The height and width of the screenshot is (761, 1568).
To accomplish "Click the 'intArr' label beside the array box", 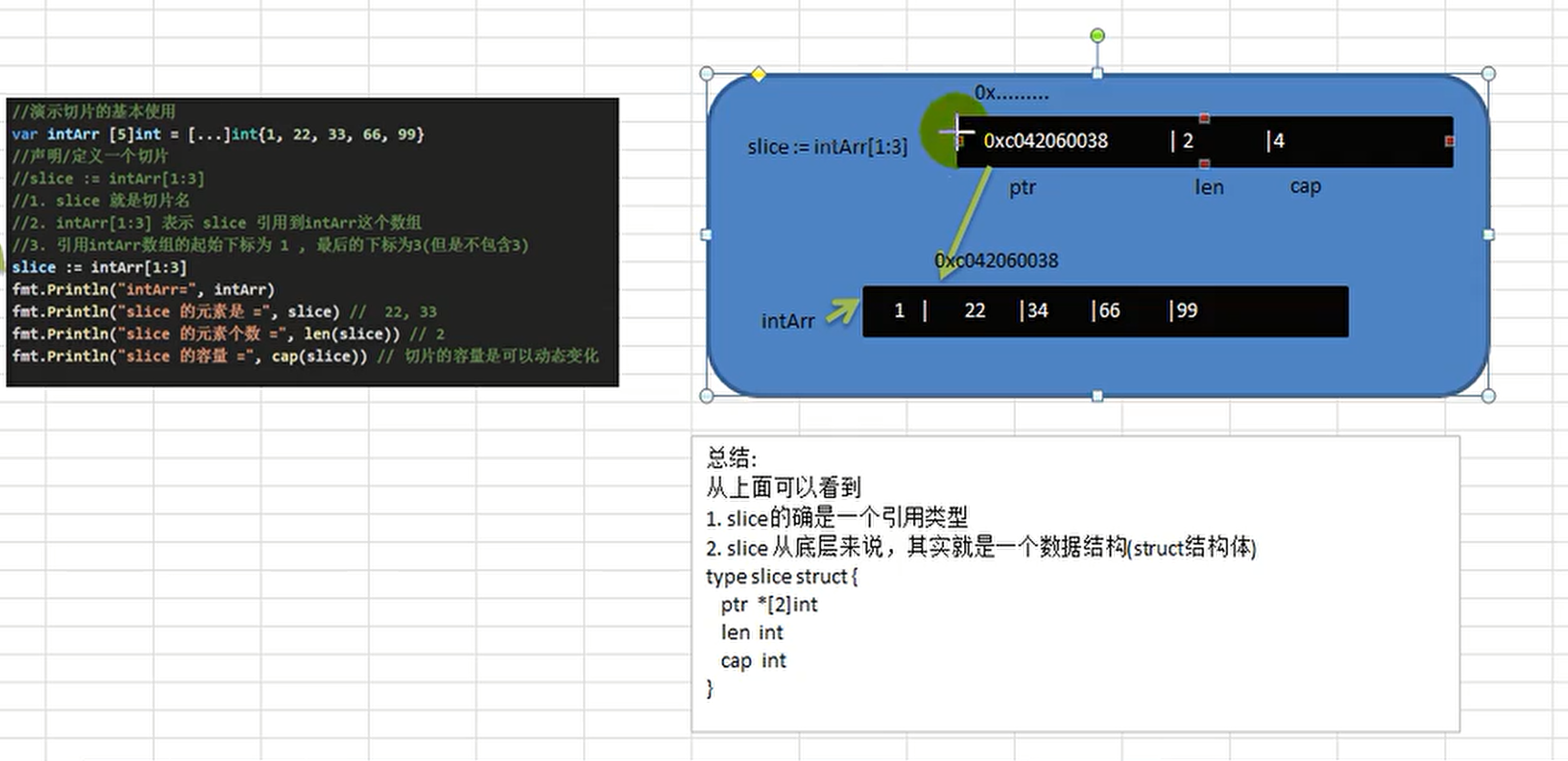I will coord(788,321).
